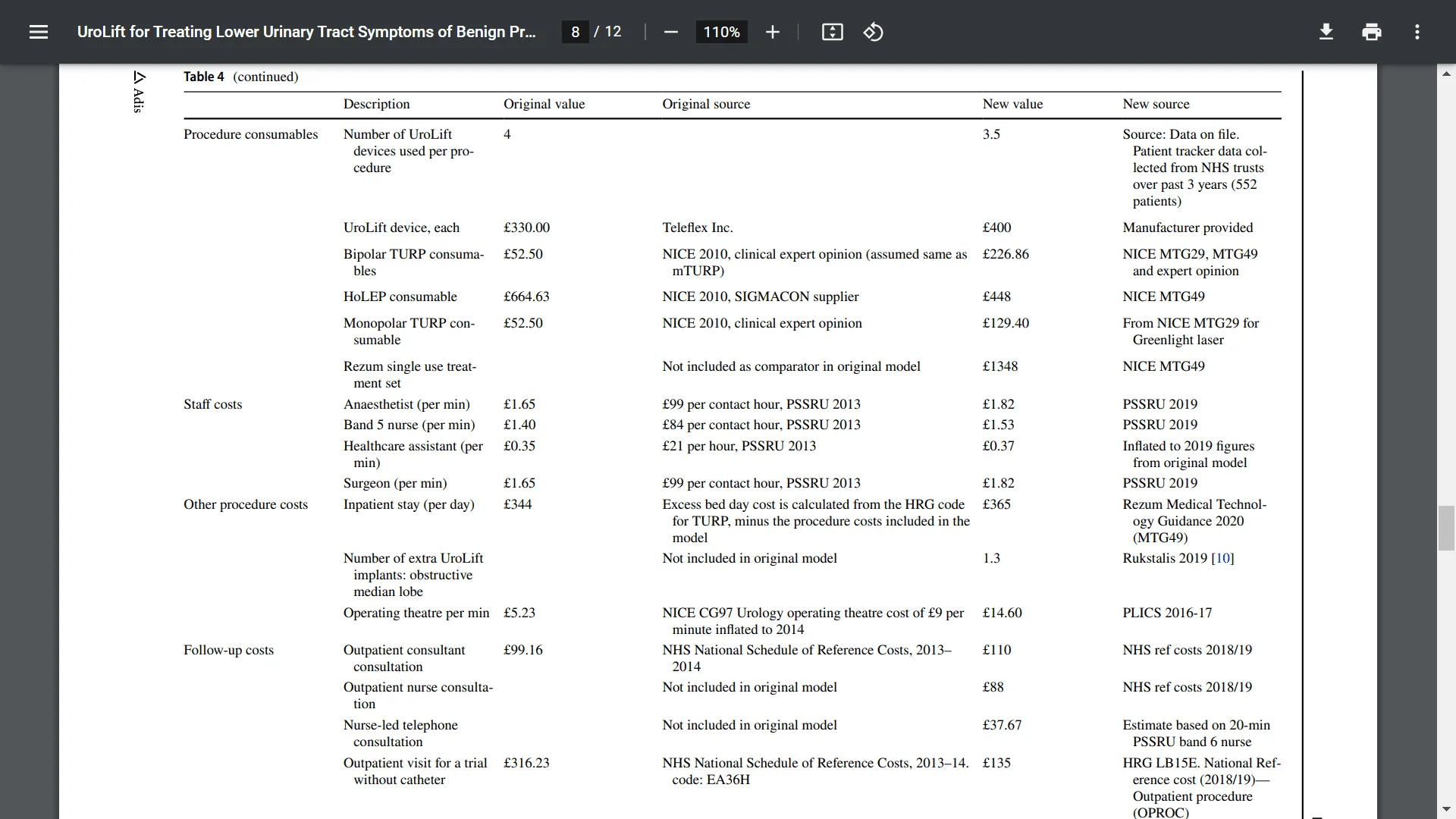The height and width of the screenshot is (819, 1456).
Task: Click the 'Teleflex Inc.' source cell
Action: pyautogui.click(x=698, y=227)
